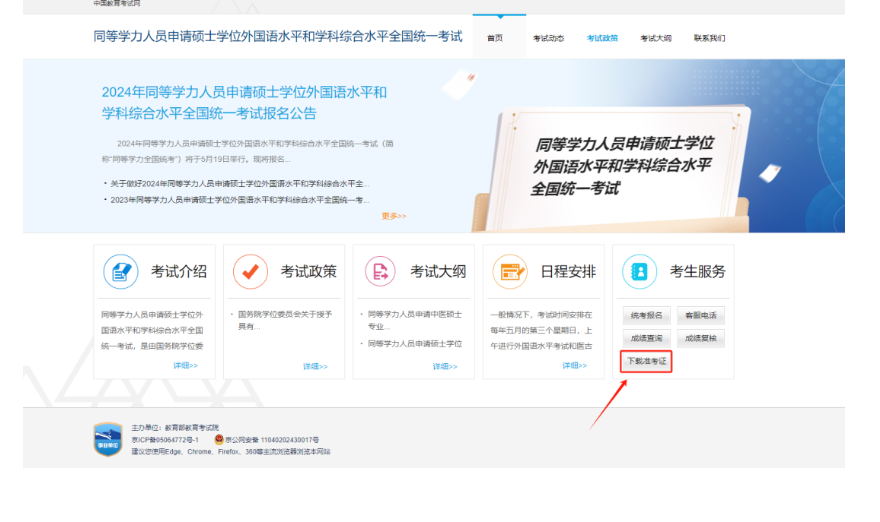Click the 统考报名 button
Screen dimensions: 880x522
646,316
